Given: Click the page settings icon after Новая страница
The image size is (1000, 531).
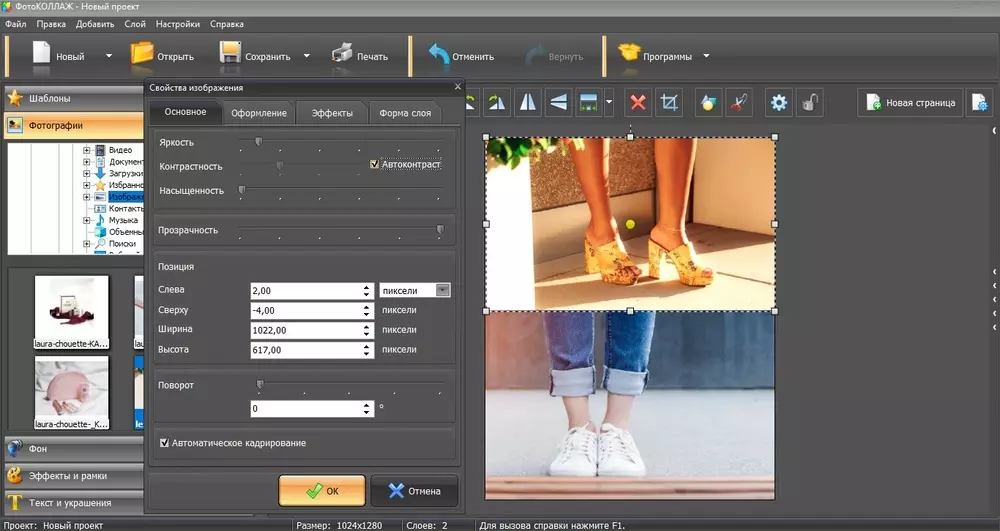Looking at the screenshot, I should (x=980, y=102).
